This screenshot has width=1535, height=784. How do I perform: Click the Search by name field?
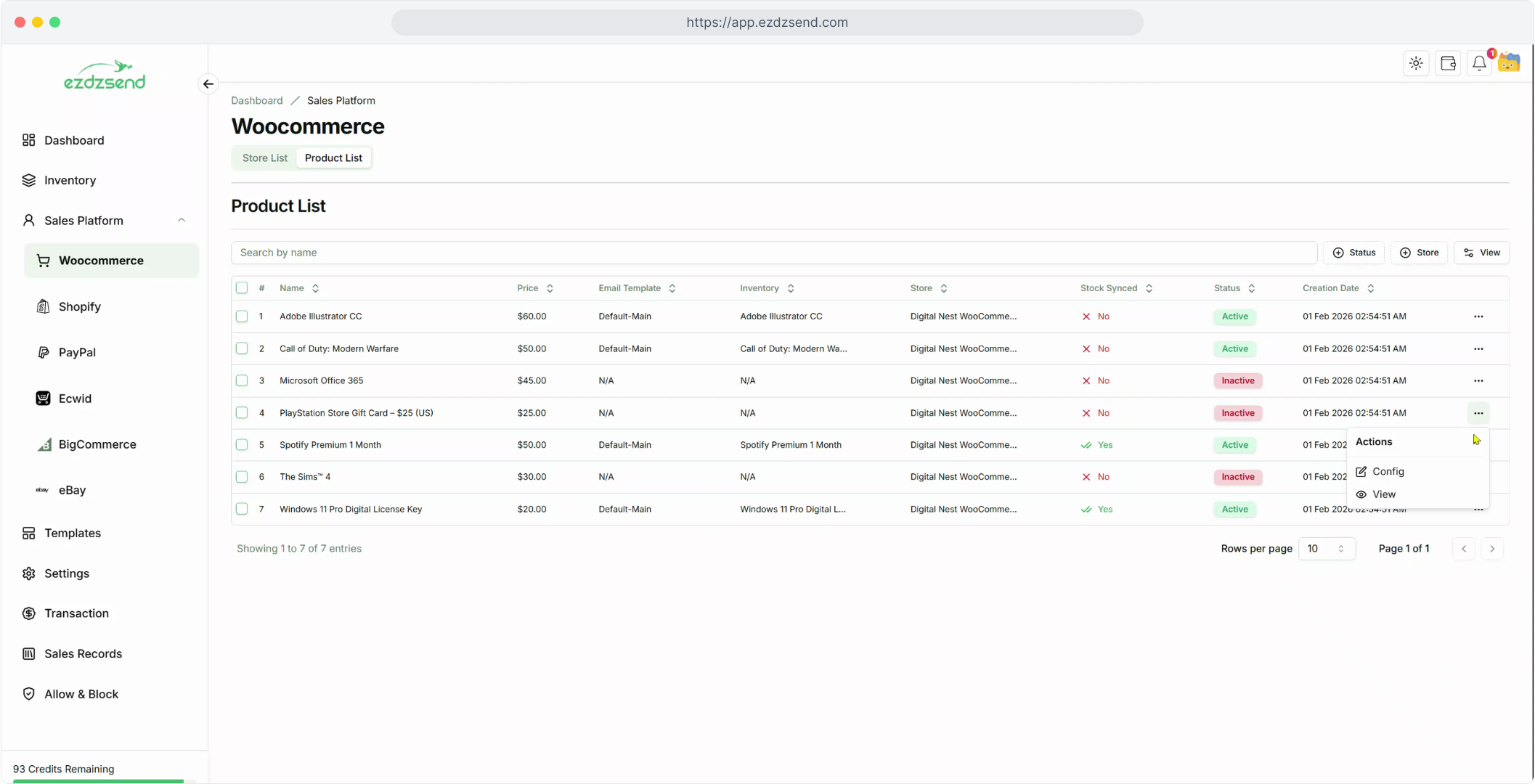tap(773, 253)
